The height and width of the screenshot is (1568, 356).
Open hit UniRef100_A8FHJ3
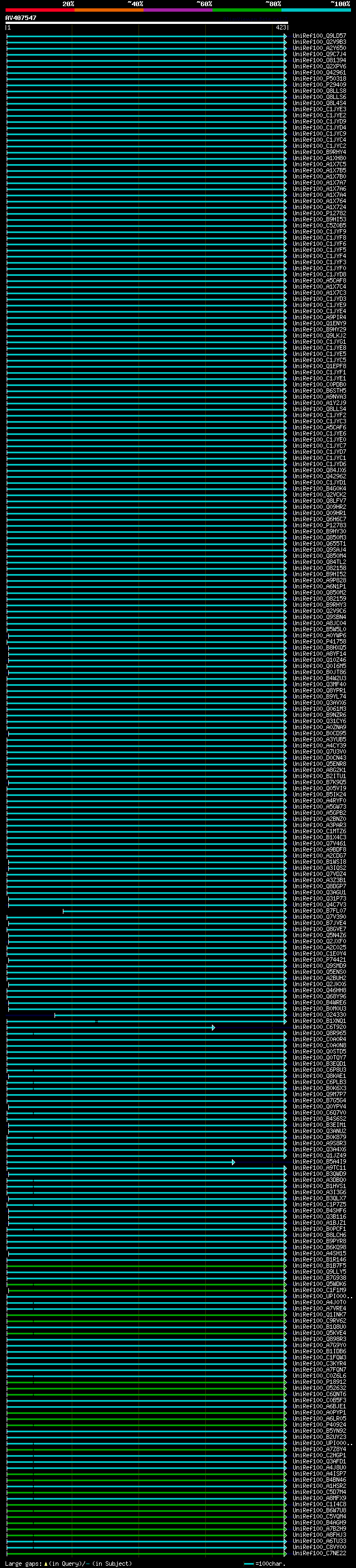pos(319,1535)
